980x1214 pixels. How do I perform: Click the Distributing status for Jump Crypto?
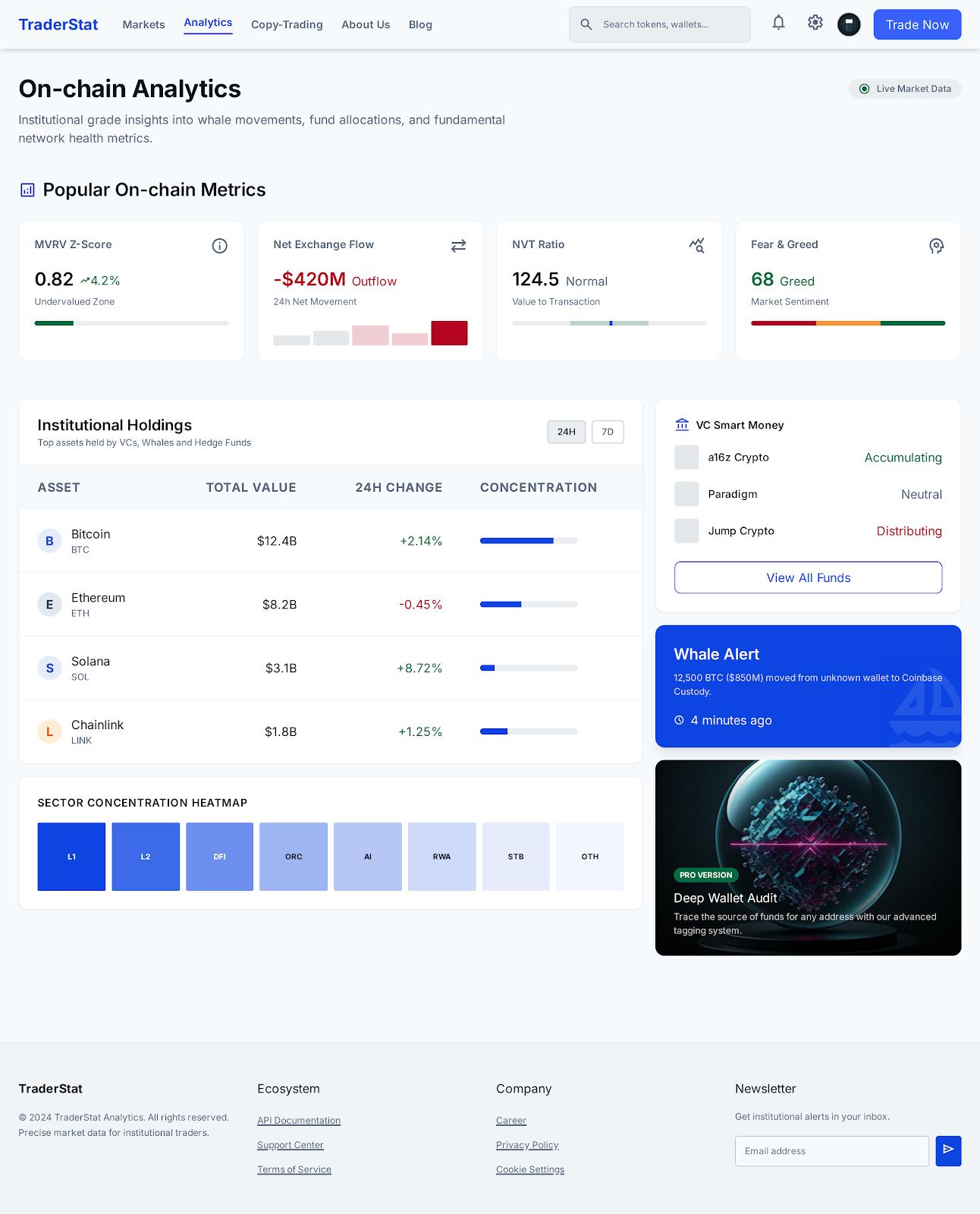pos(909,531)
